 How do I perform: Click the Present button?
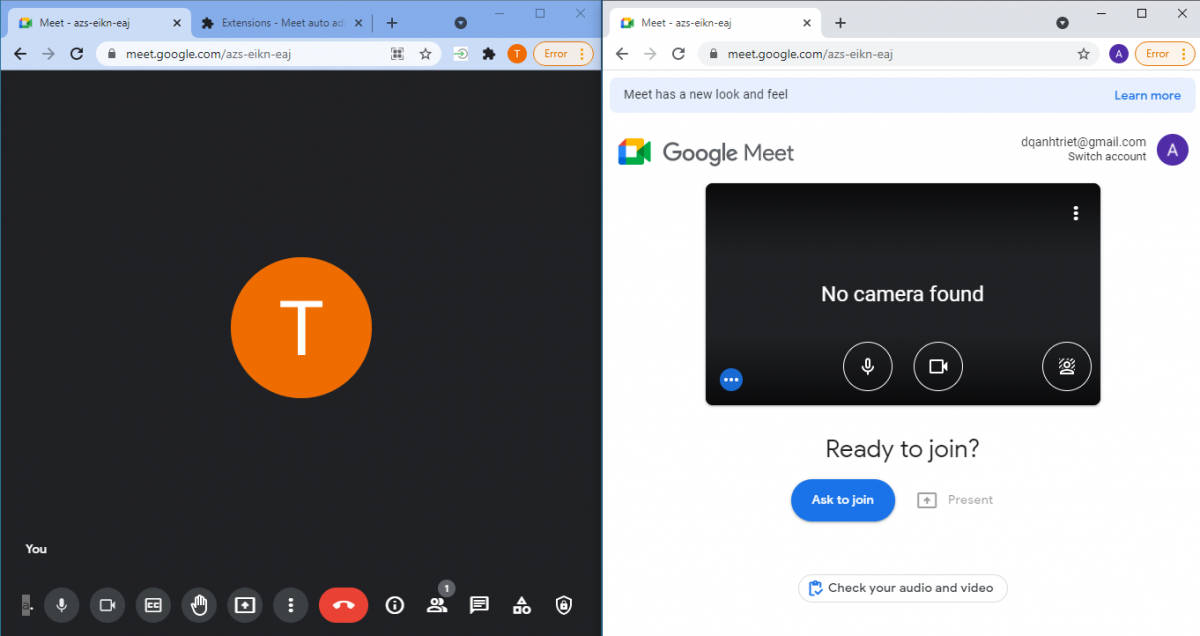tap(955, 500)
